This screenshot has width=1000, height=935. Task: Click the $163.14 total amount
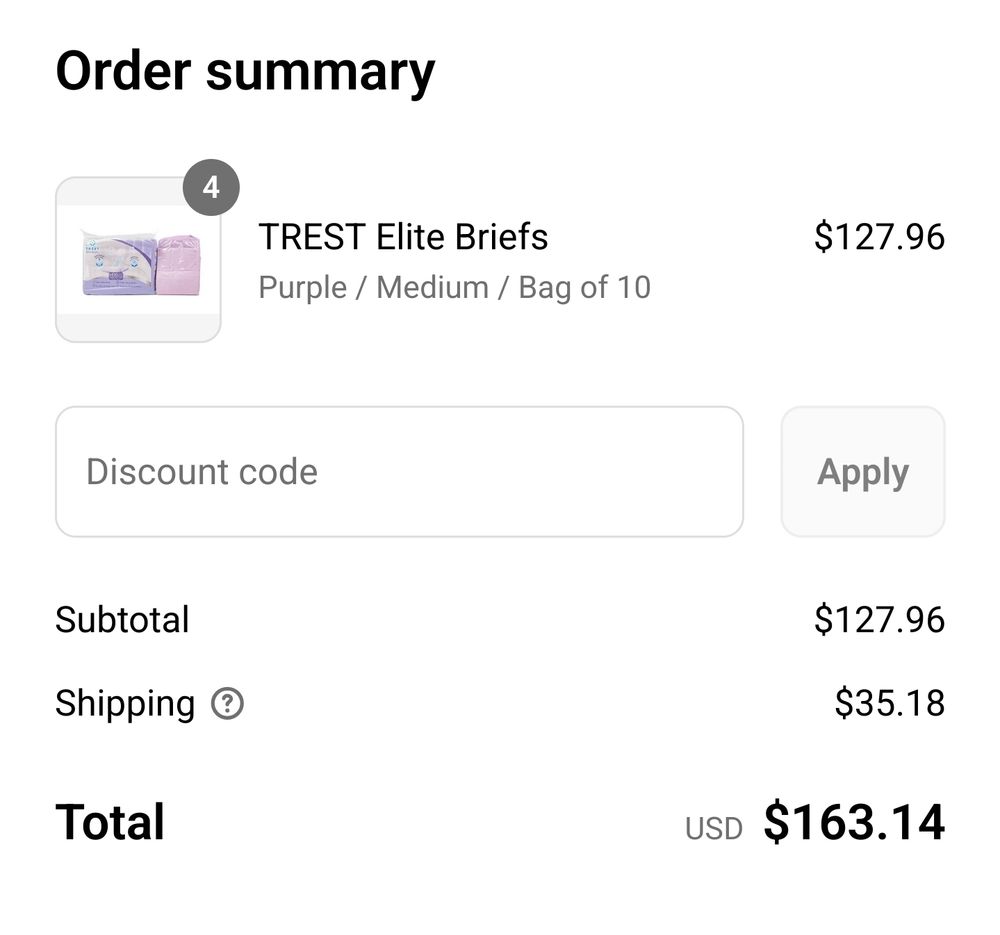(x=854, y=822)
